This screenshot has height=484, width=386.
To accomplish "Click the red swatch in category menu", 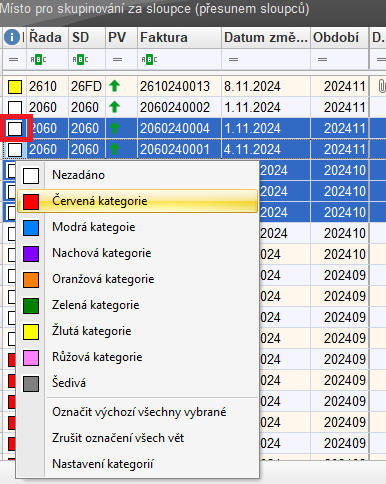I will [31, 202].
